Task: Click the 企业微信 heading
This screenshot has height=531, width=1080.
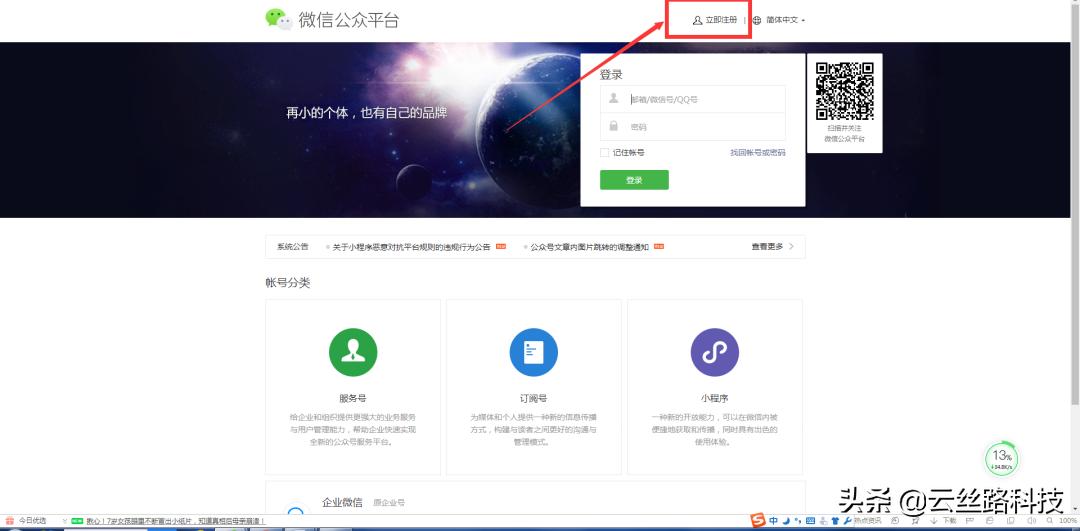Action: pos(342,502)
